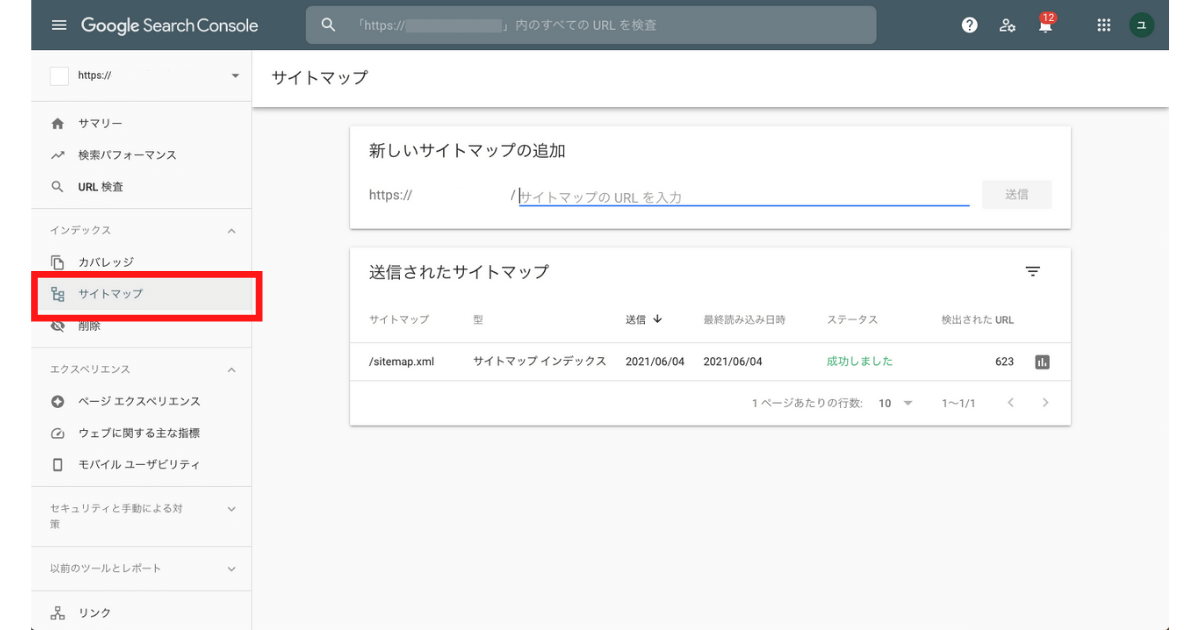Click the user account avatar
This screenshot has height=630, width=1200.
[1141, 26]
